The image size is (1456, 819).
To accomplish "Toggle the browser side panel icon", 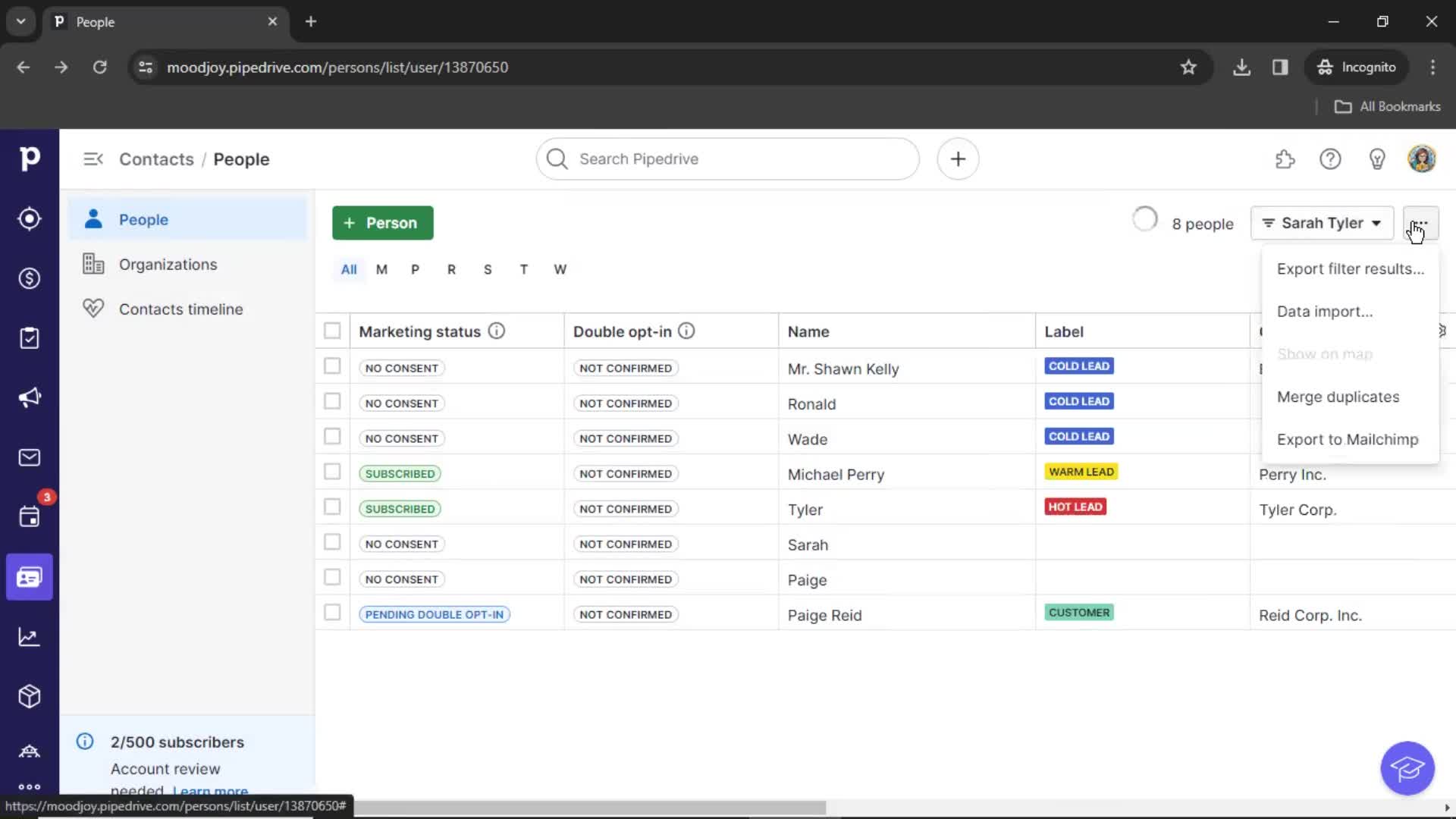I will coord(1280,67).
